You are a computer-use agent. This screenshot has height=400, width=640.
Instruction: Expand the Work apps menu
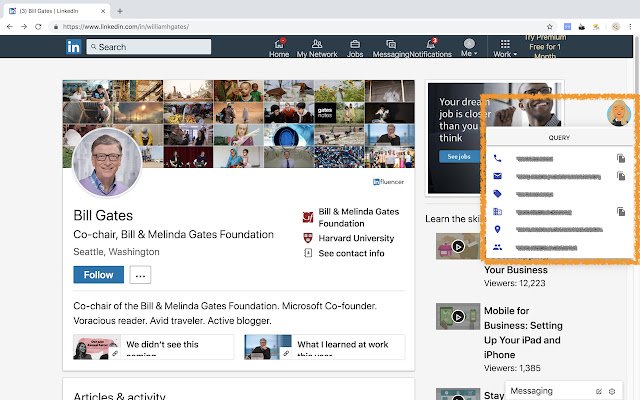click(x=505, y=47)
